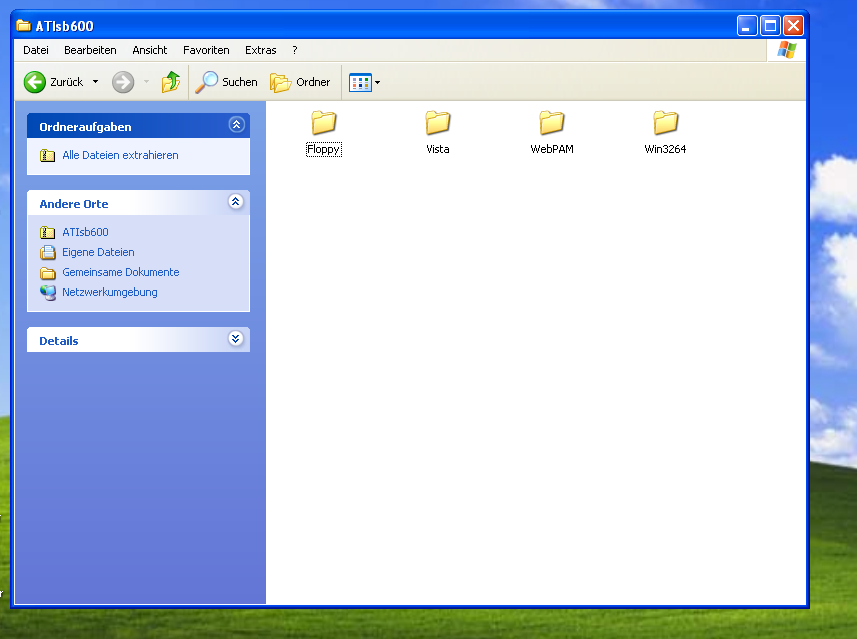Minimize the ATIsb600 window
Screen dimensions: 857x639
click(x=747, y=26)
